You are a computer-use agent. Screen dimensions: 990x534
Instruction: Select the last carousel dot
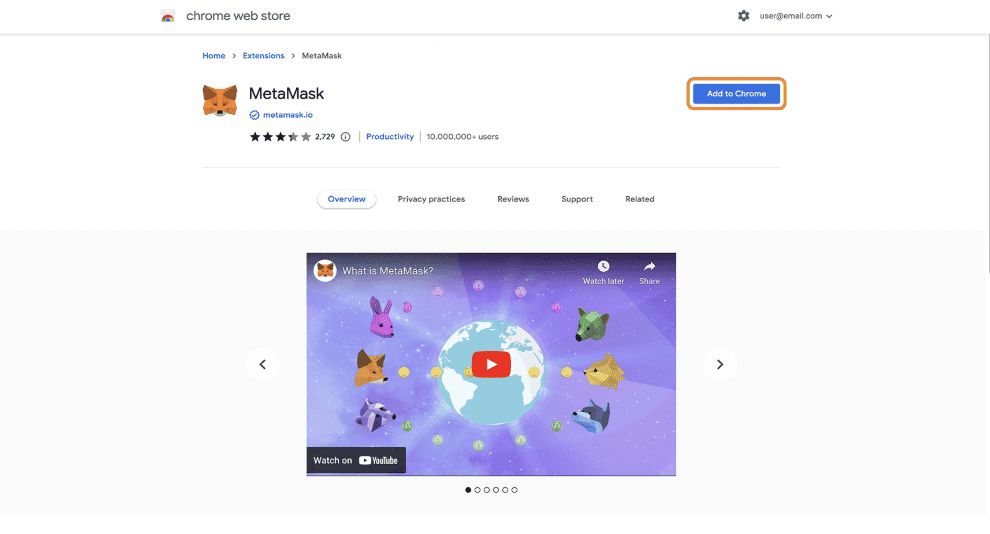coord(515,490)
